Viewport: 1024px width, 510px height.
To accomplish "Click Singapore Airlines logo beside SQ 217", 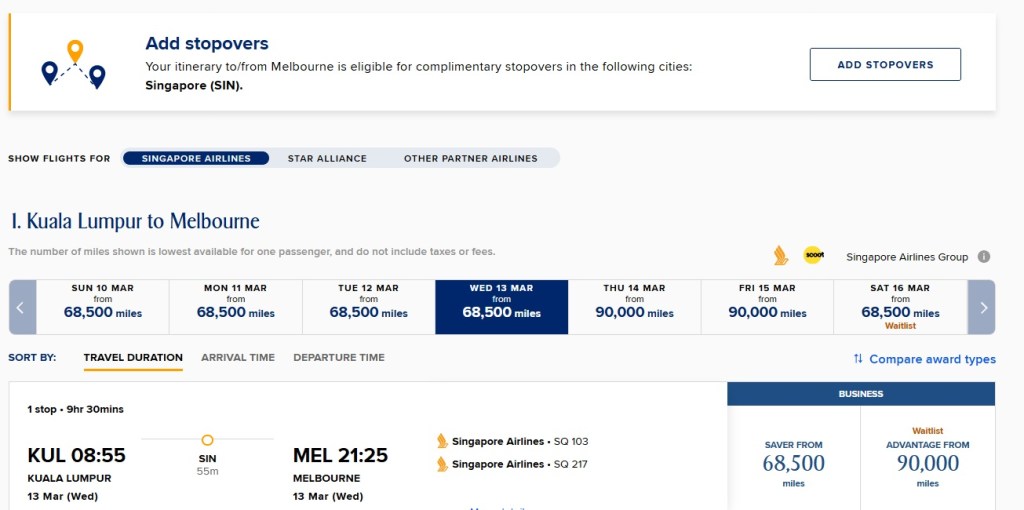I will click(442, 464).
